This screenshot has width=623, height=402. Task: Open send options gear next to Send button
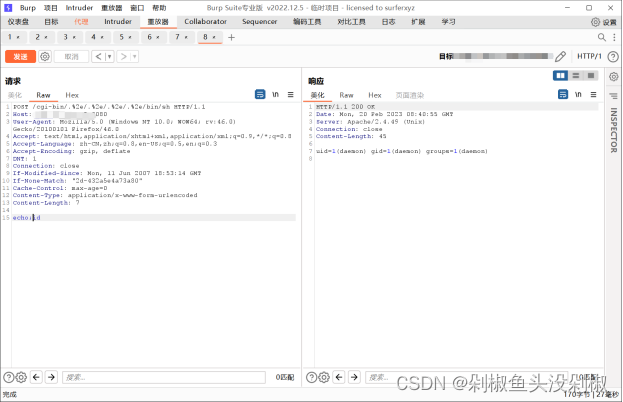45,56
